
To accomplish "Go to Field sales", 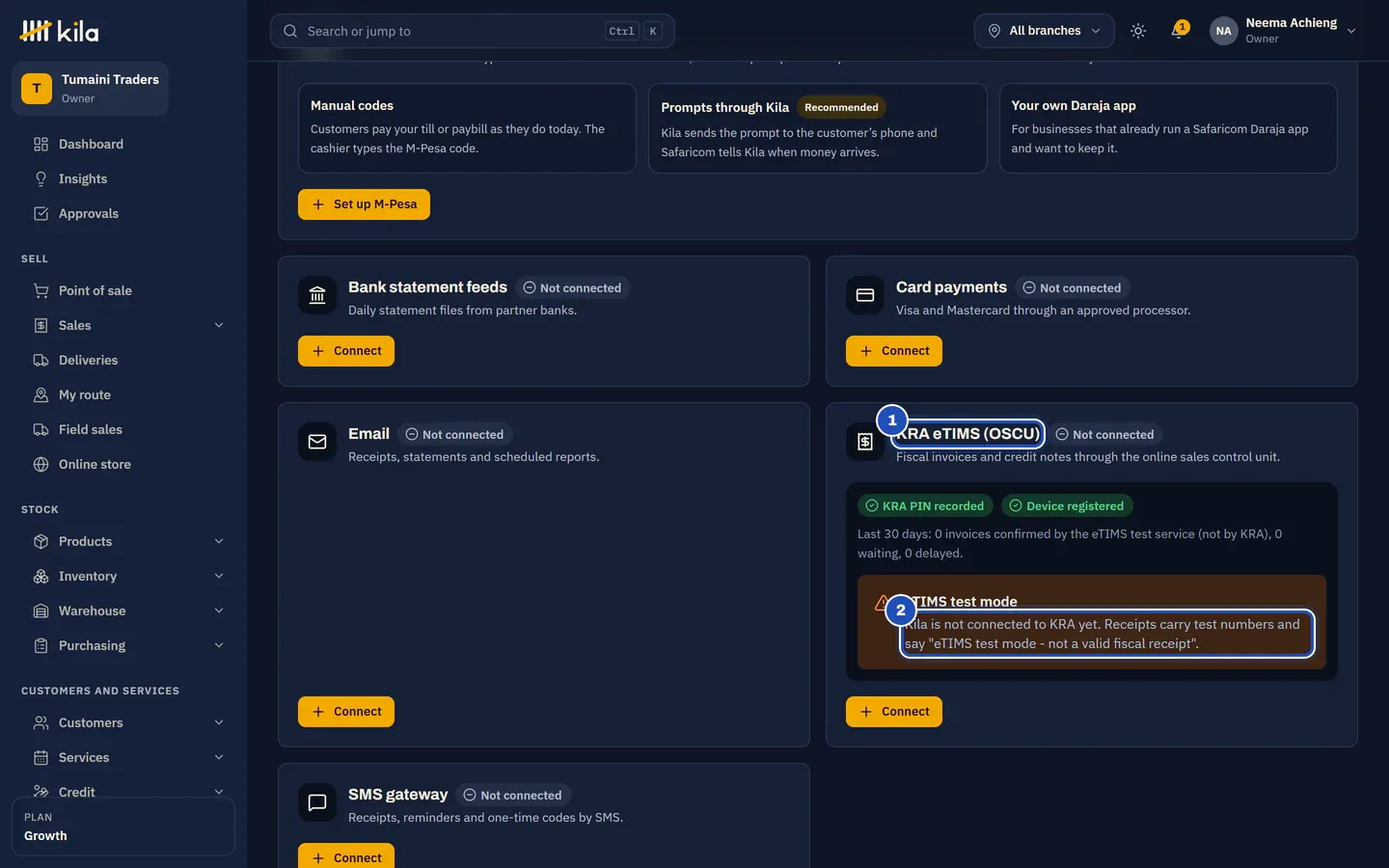I will [123, 430].
